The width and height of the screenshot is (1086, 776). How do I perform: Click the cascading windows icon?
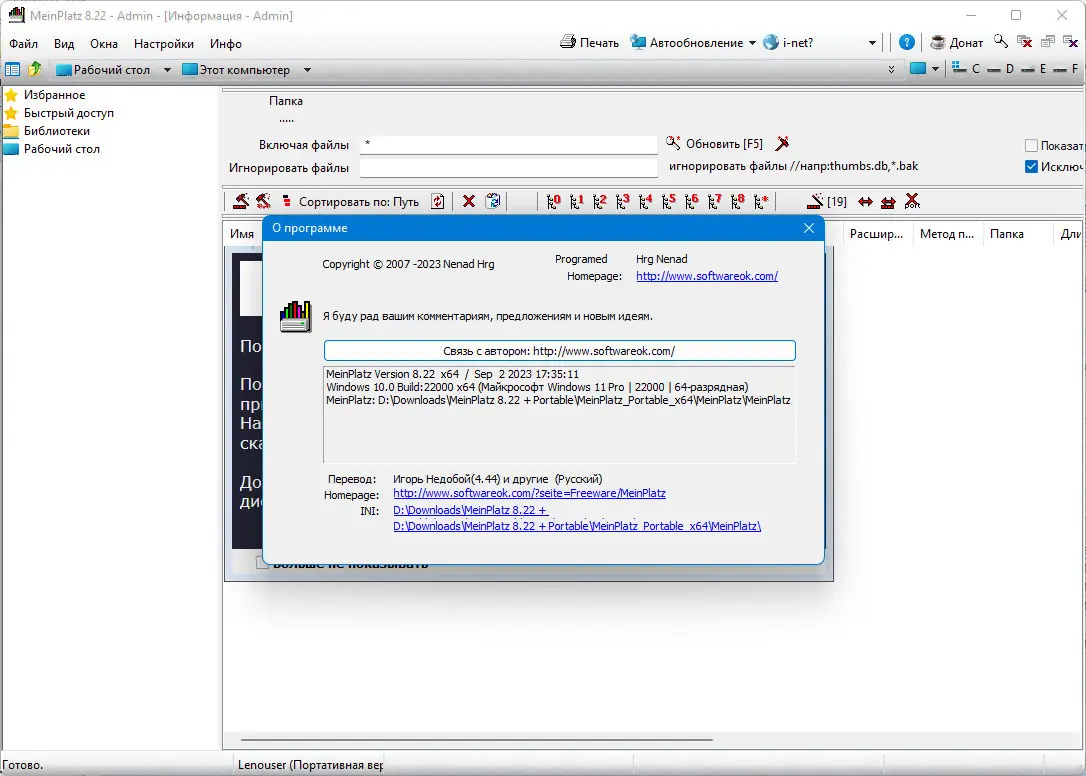pyautogui.click(x=1048, y=42)
